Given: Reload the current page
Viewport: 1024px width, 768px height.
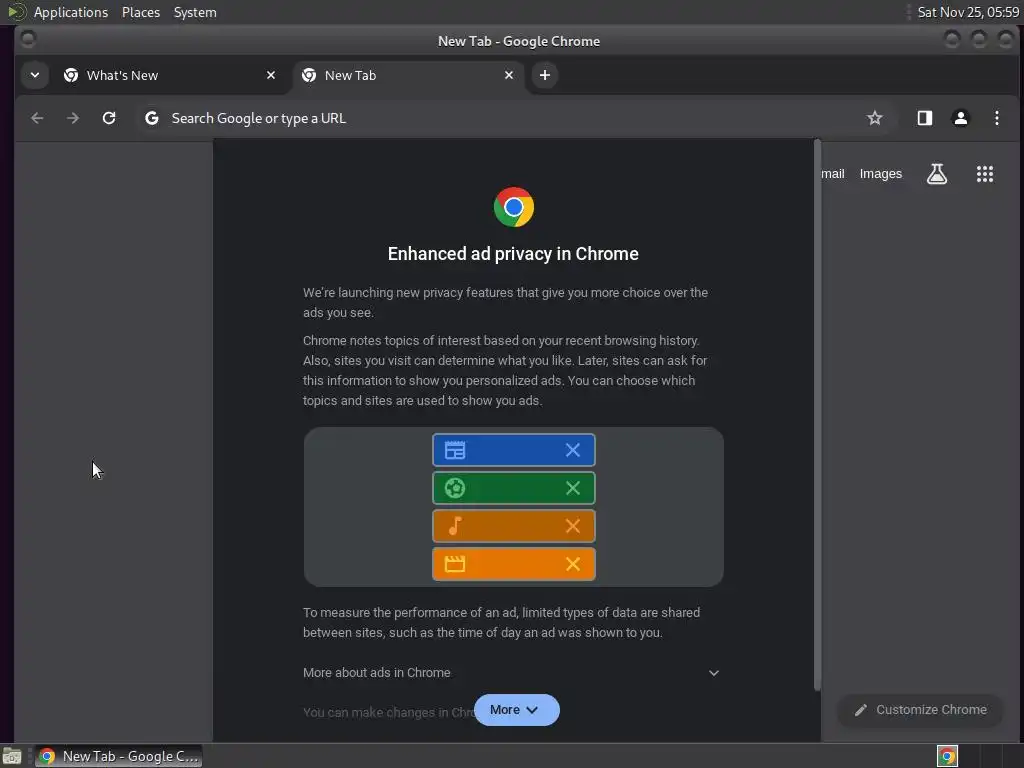Looking at the screenshot, I should pos(109,118).
